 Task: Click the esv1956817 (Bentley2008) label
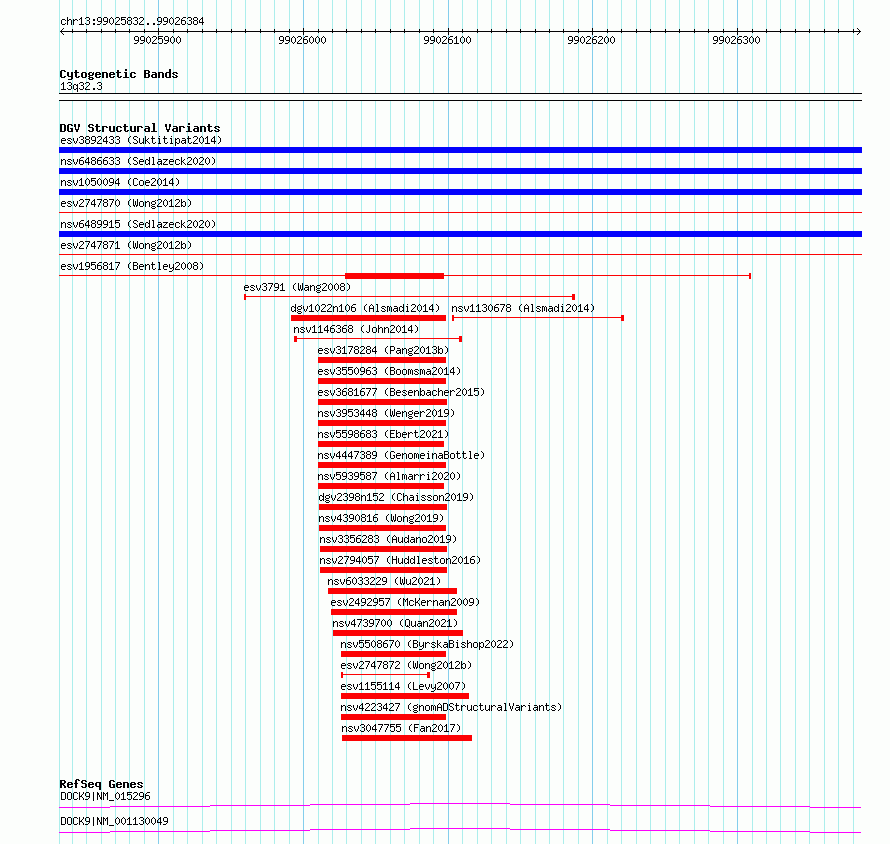pos(132,266)
